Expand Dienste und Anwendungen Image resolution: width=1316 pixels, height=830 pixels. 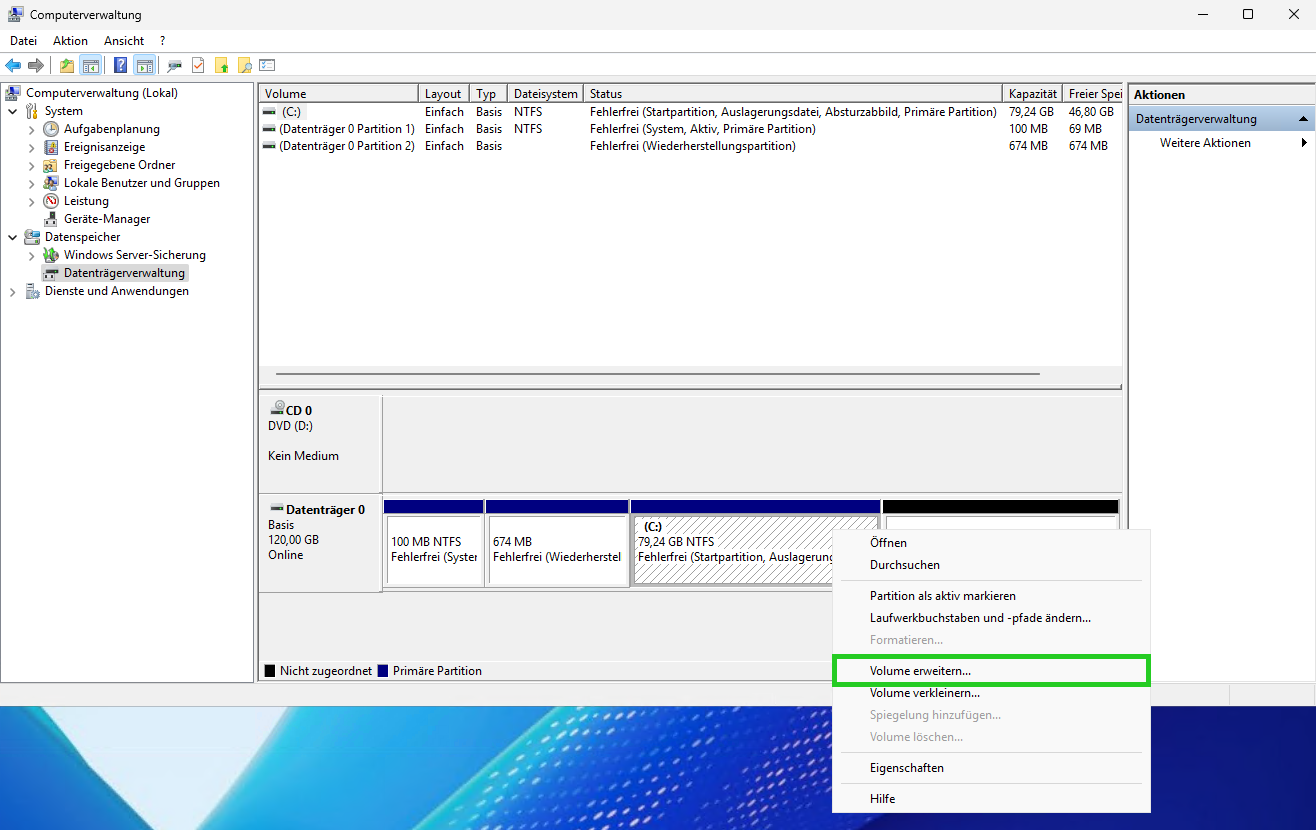[13, 290]
